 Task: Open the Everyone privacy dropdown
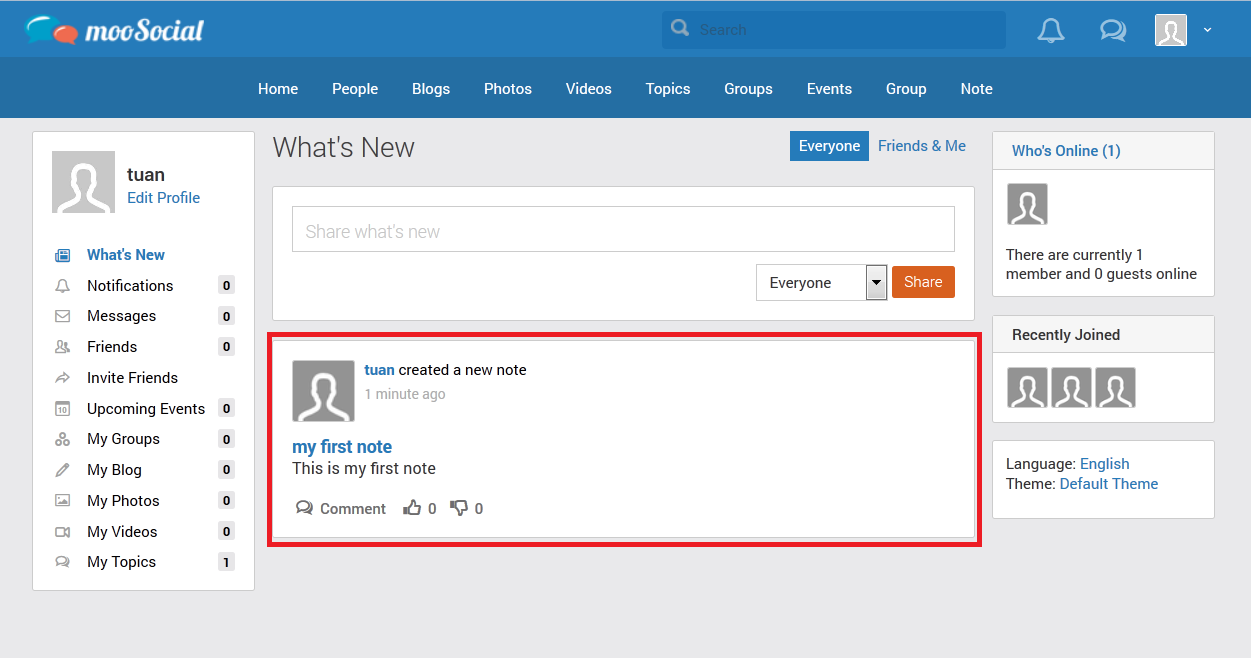pos(821,283)
